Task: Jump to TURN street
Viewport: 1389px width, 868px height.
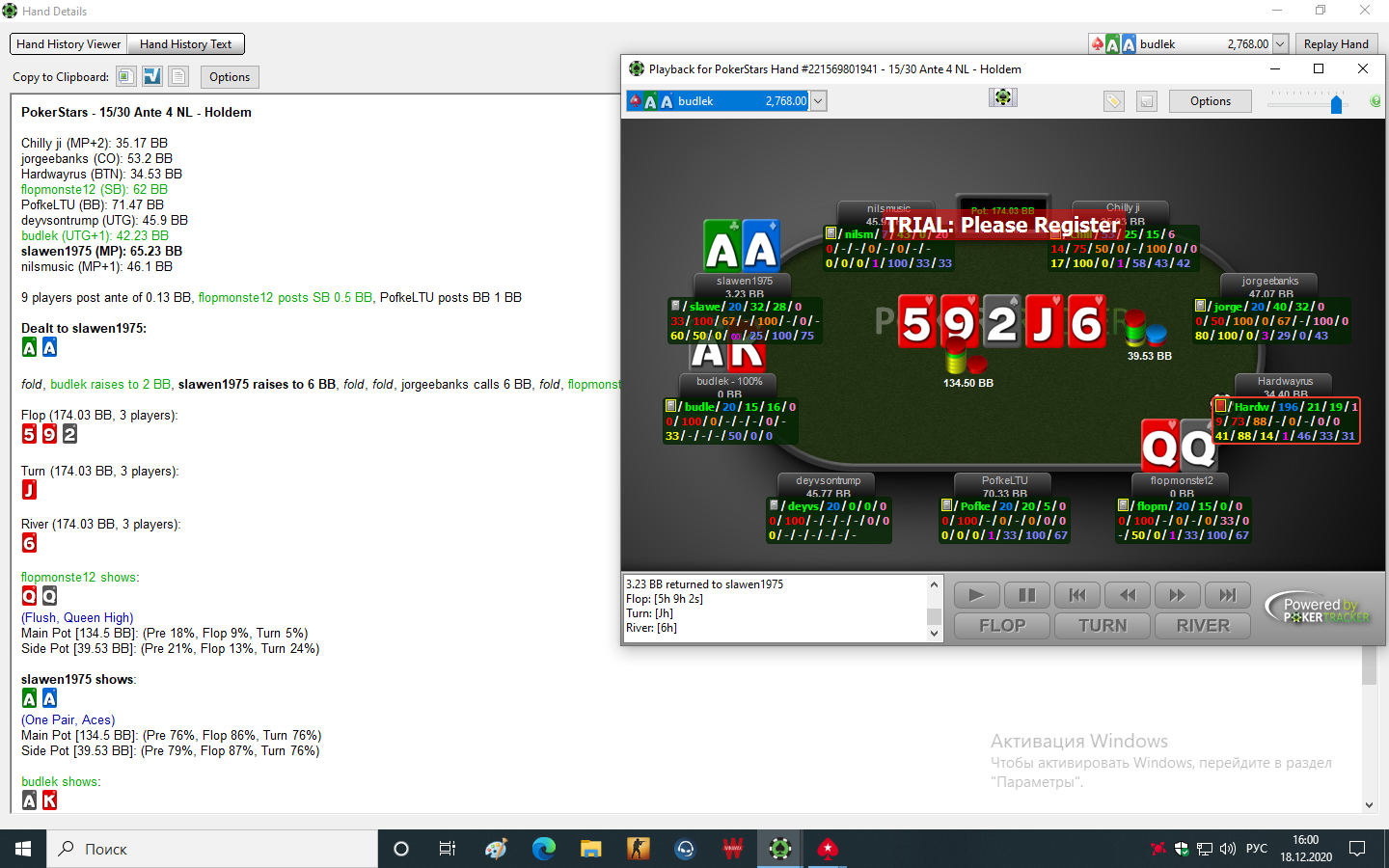Action: pyautogui.click(x=1103, y=625)
